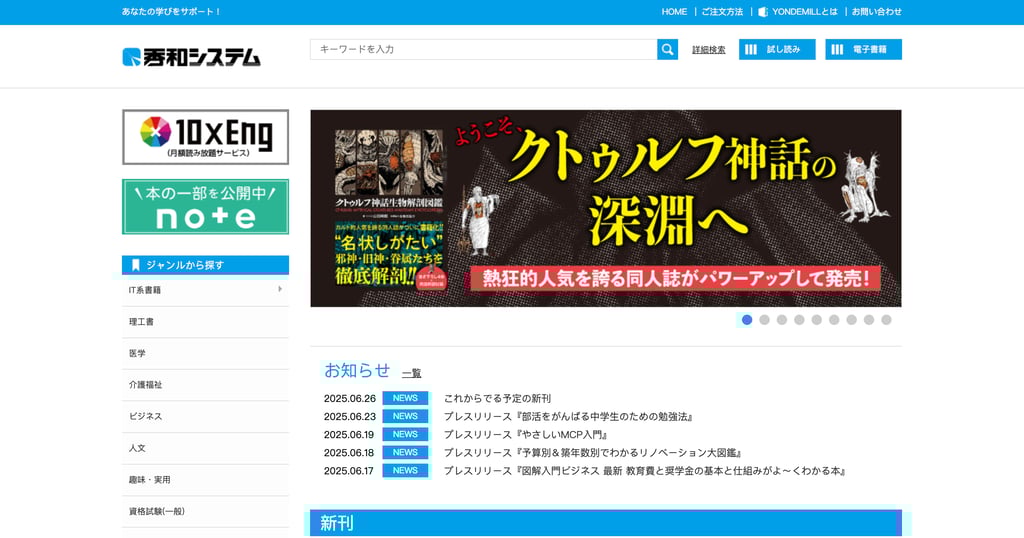Click the お知らせ heading

tap(357, 370)
